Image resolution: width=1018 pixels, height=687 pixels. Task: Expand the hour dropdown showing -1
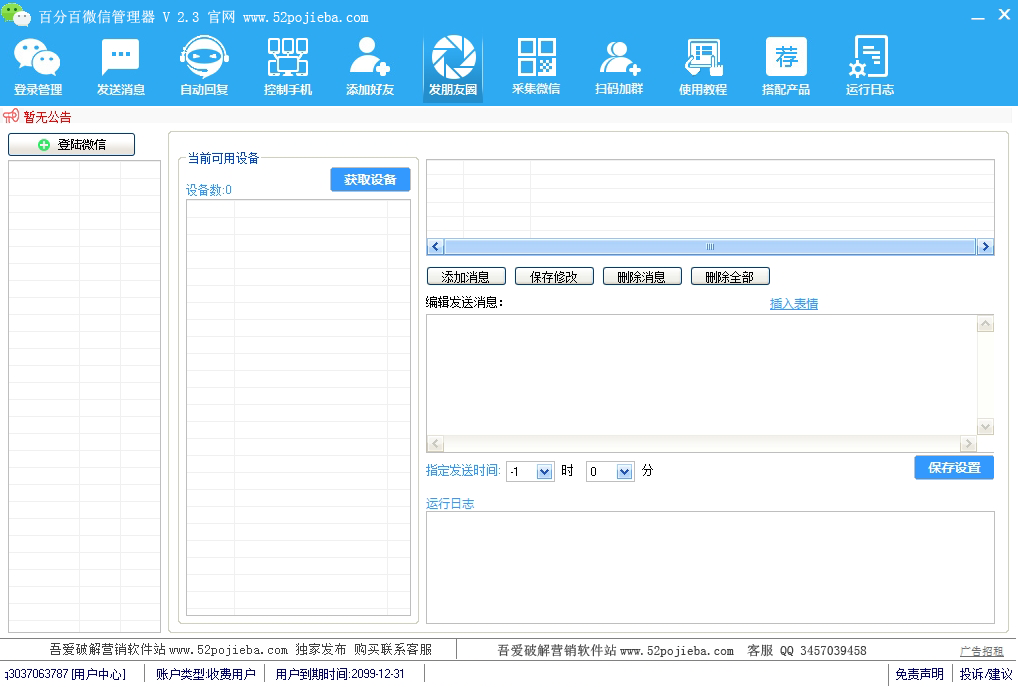pyautogui.click(x=544, y=472)
